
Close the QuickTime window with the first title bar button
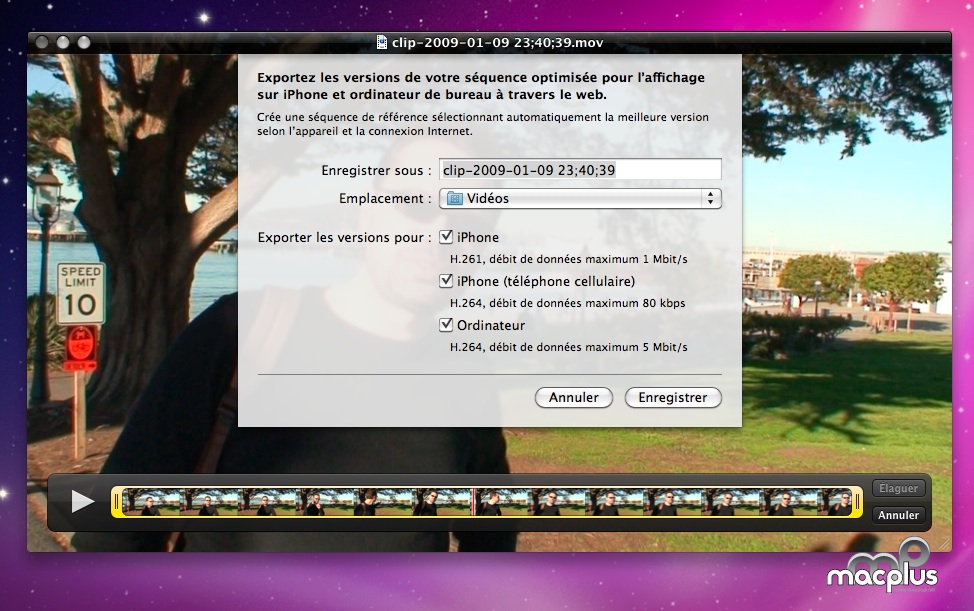tap(42, 42)
